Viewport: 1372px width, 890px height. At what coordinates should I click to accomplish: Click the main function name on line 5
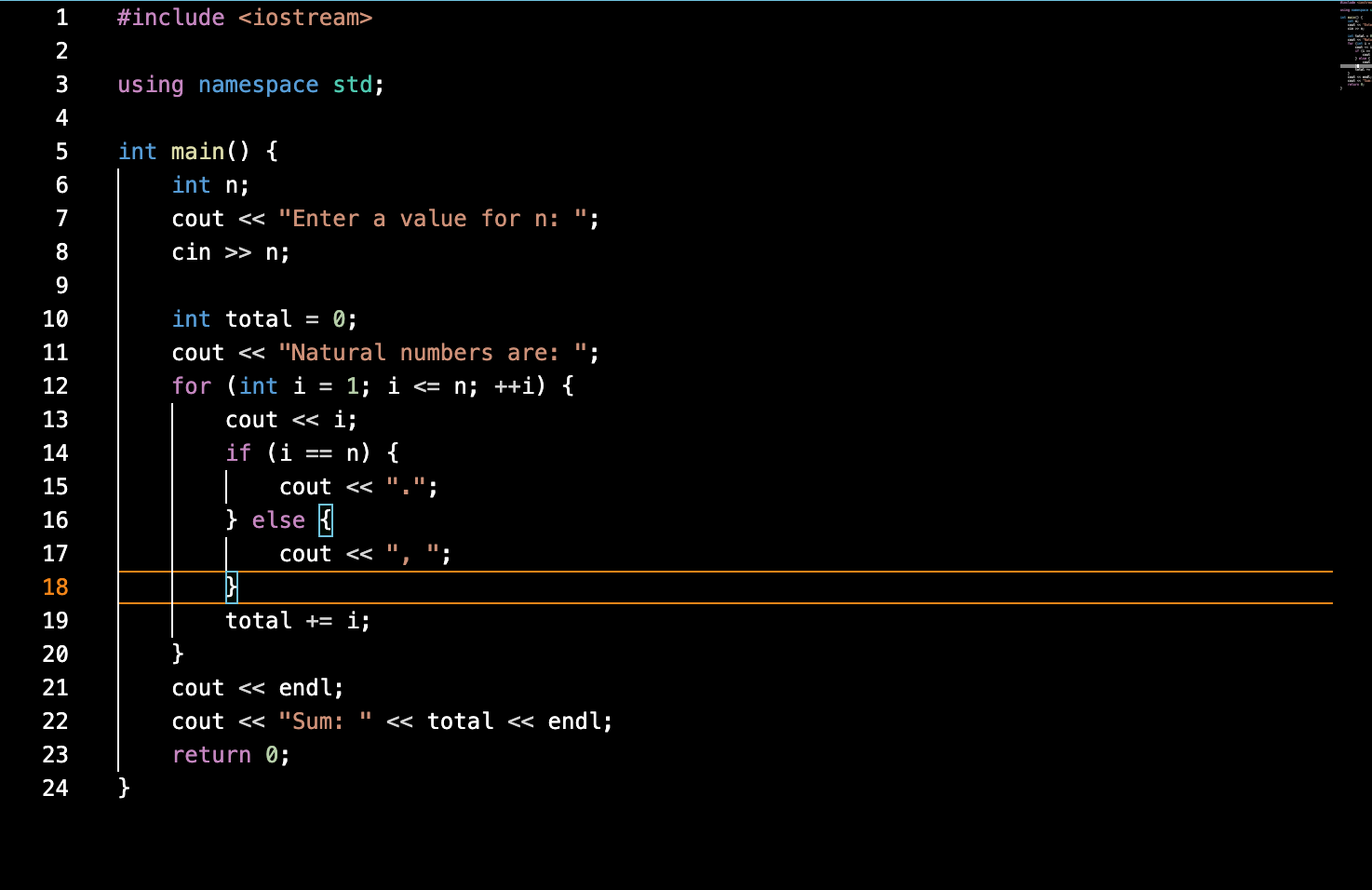click(x=196, y=151)
